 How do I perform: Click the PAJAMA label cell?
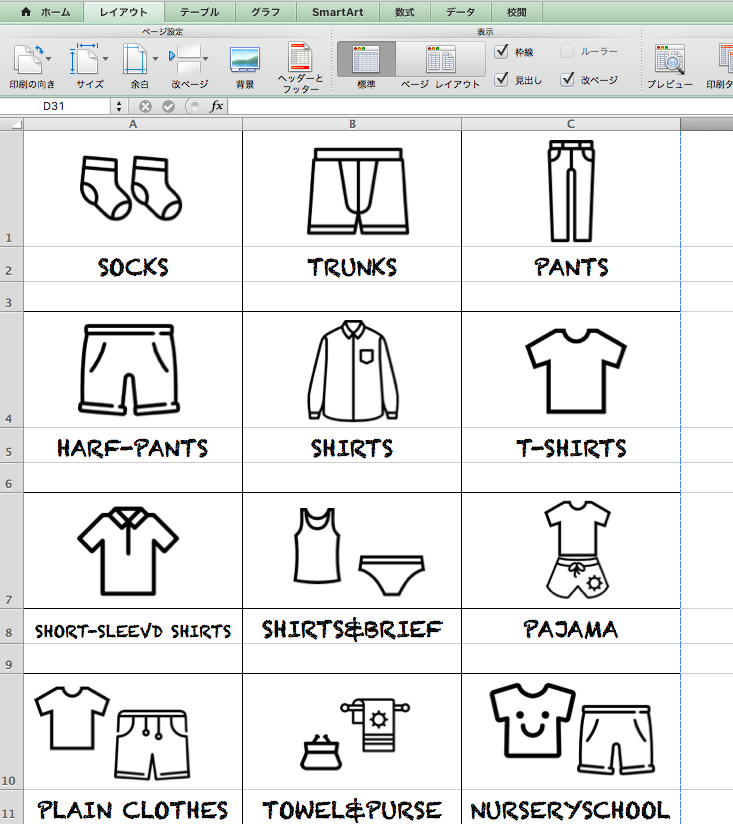pyautogui.click(x=571, y=626)
